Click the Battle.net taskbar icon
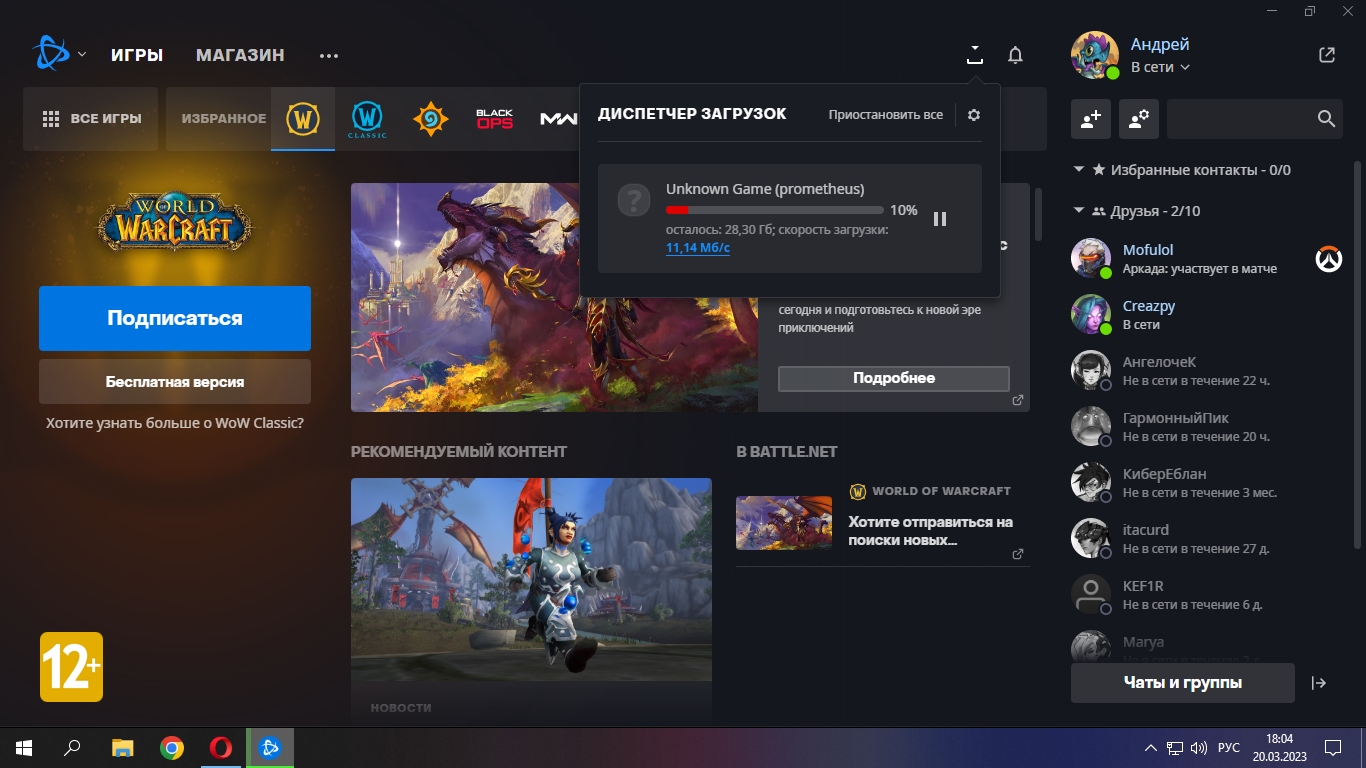The width and height of the screenshot is (1366, 768). [270, 747]
